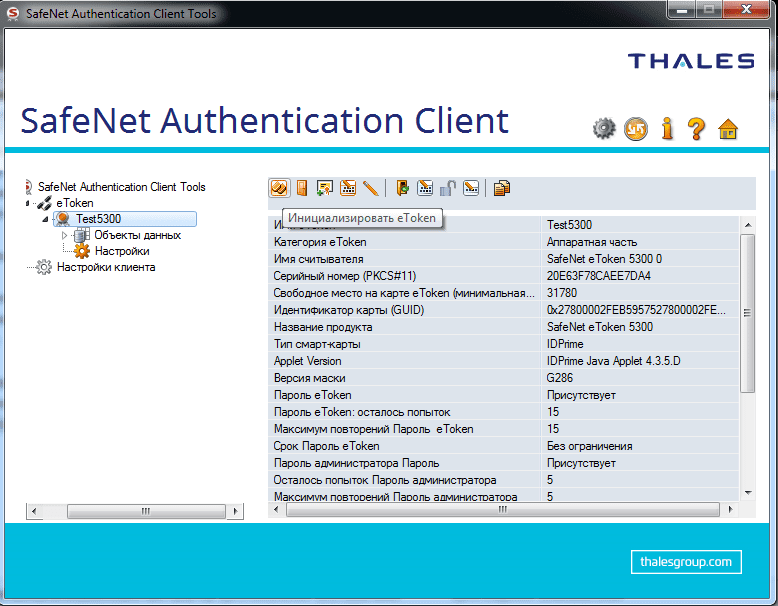This screenshot has height=606, width=778.
Task: Click the Без ограничения value
Action: [589, 446]
